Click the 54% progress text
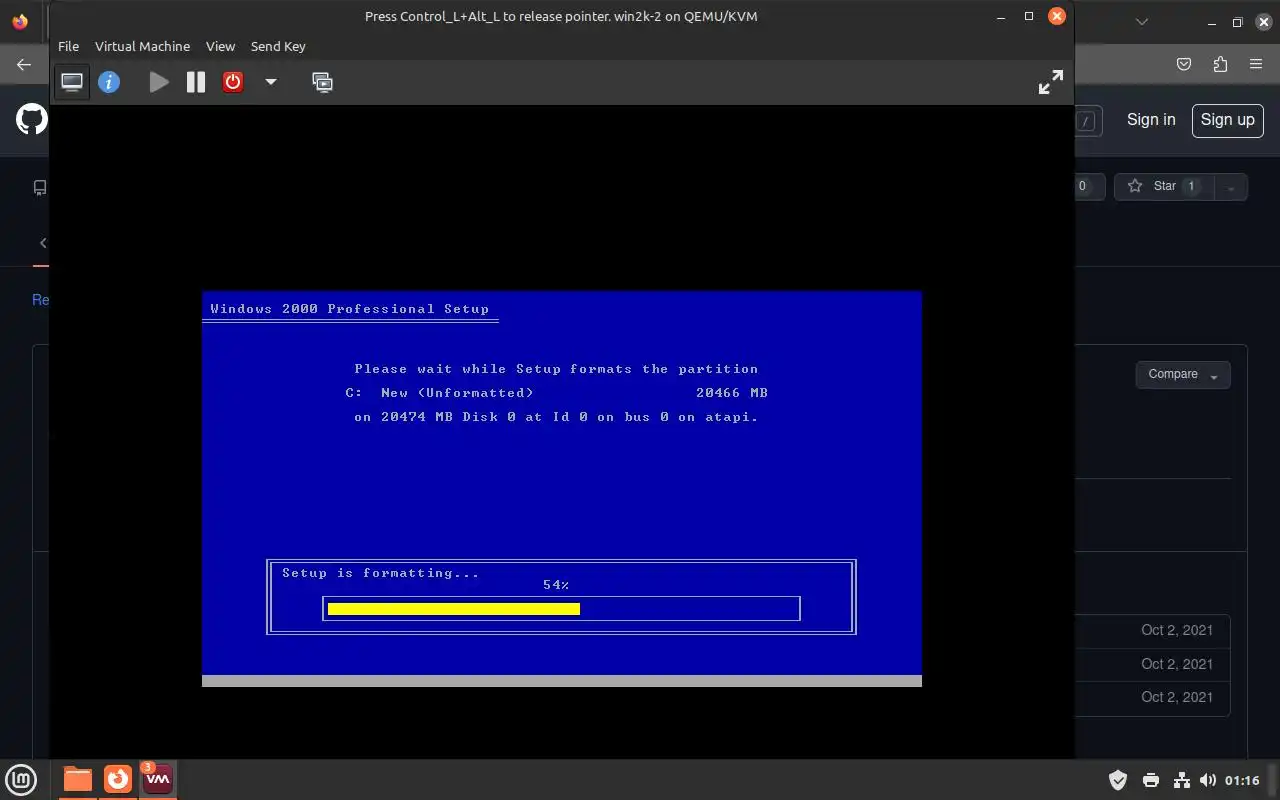Viewport: 1280px width, 800px height. (556, 585)
